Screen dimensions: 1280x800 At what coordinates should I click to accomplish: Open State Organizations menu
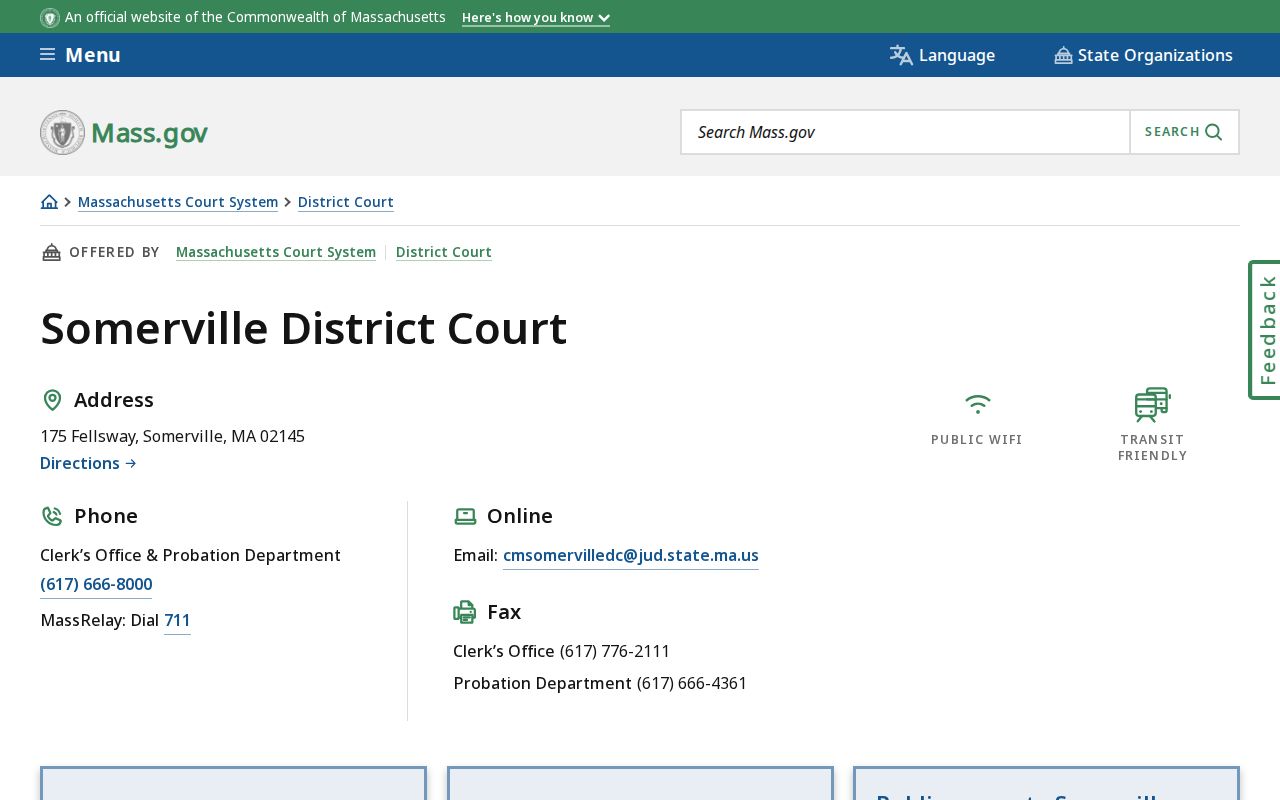click(1143, 55)
